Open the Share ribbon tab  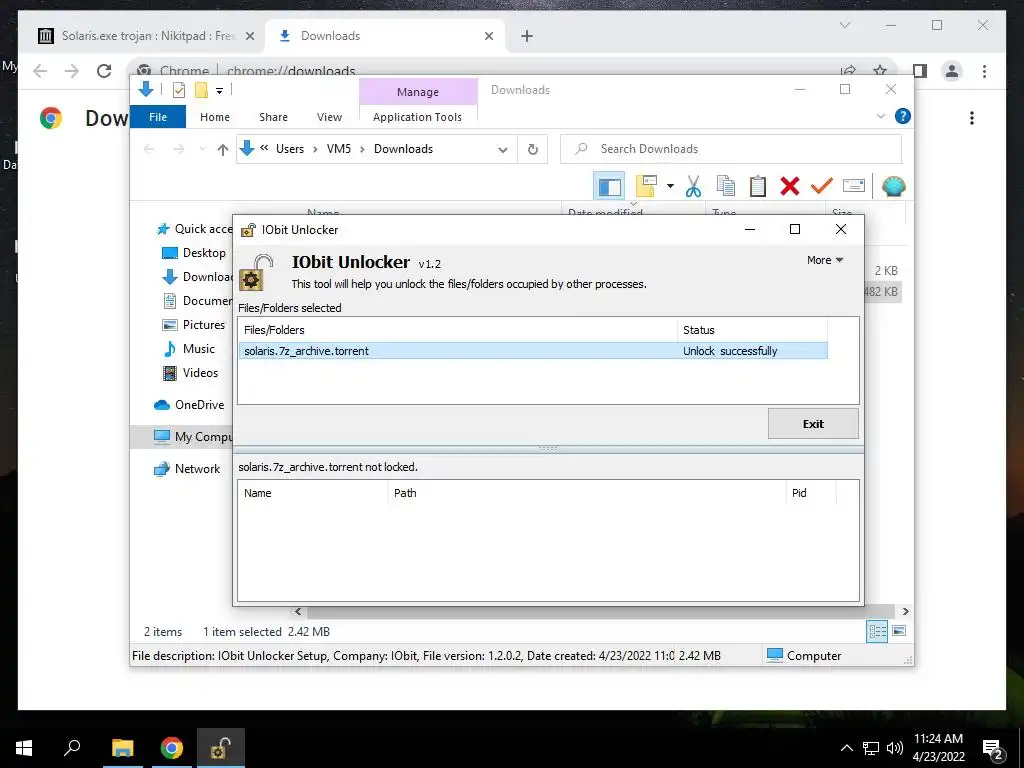pyautogui.click(x=273, y=117)
